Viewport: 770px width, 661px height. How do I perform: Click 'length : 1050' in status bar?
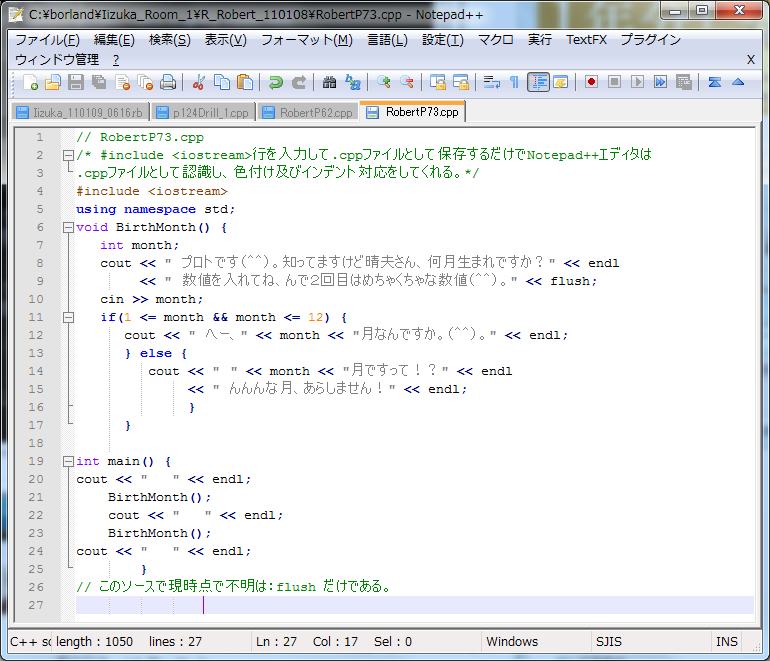click(94, 641)
